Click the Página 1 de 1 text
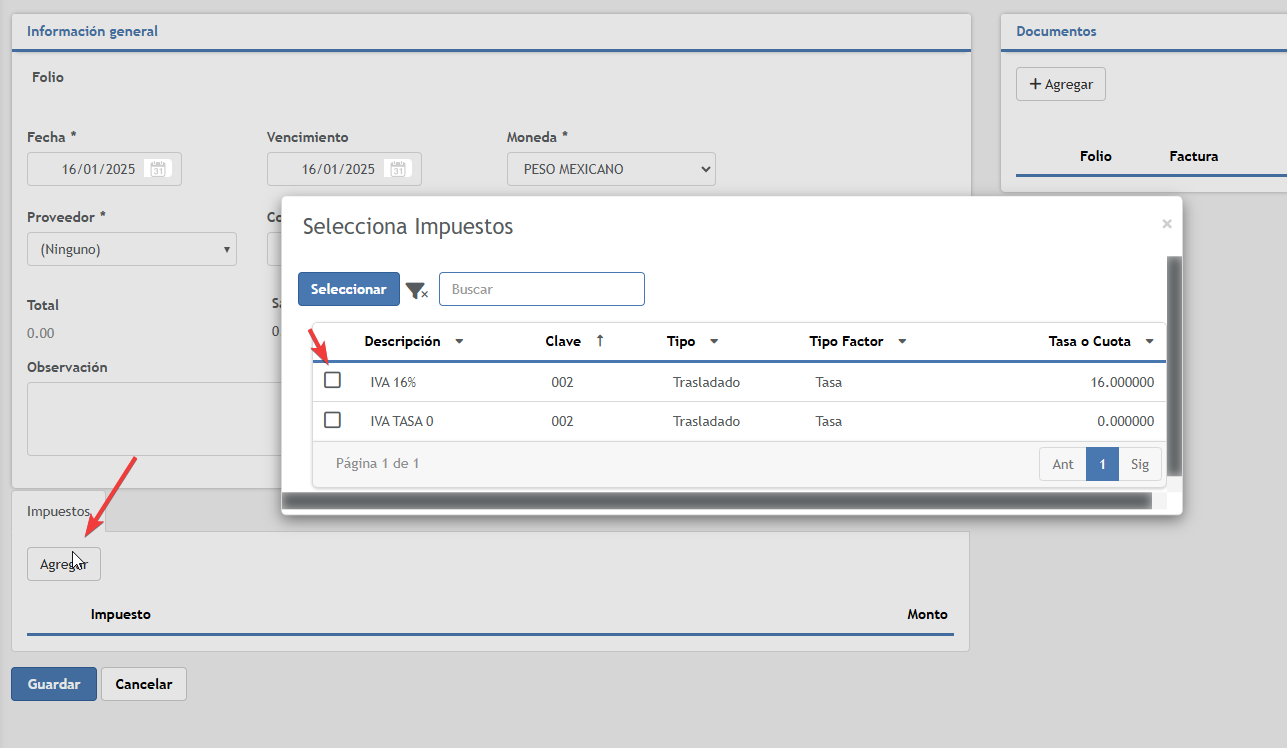 [x=377, y=463]
